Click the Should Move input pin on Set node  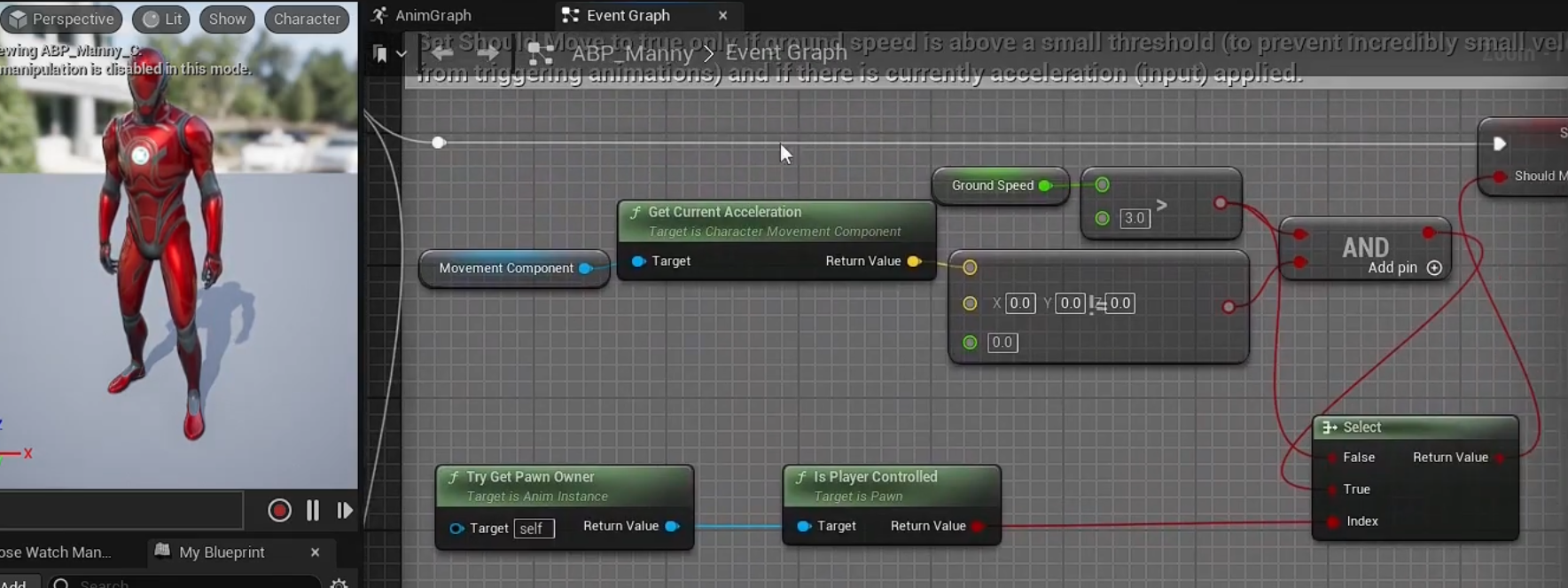tap(1500, 176)
